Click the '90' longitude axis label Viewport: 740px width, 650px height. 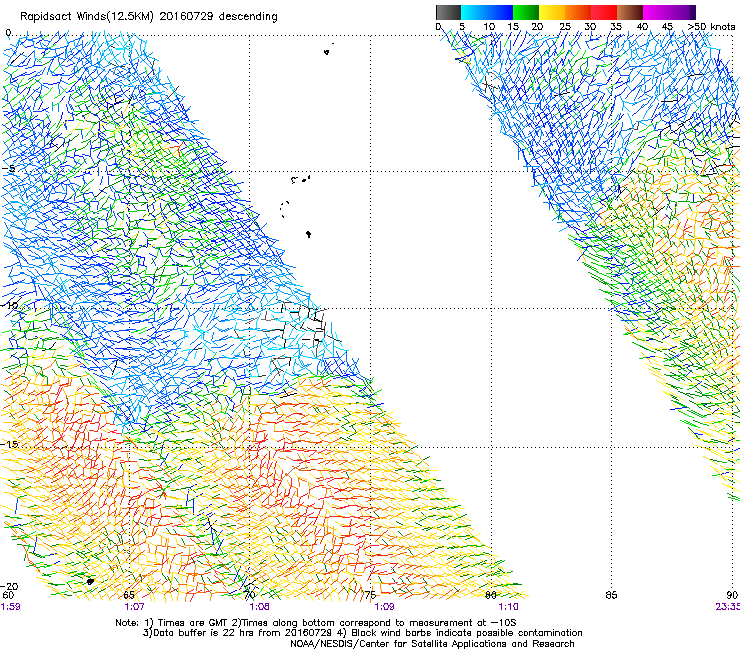coord(732,595)
